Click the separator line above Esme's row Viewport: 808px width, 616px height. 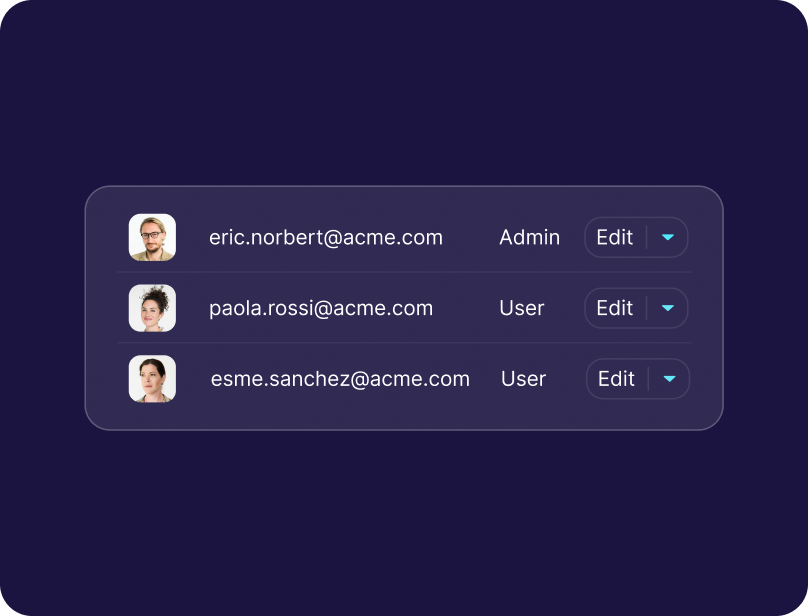pos(404,343)
